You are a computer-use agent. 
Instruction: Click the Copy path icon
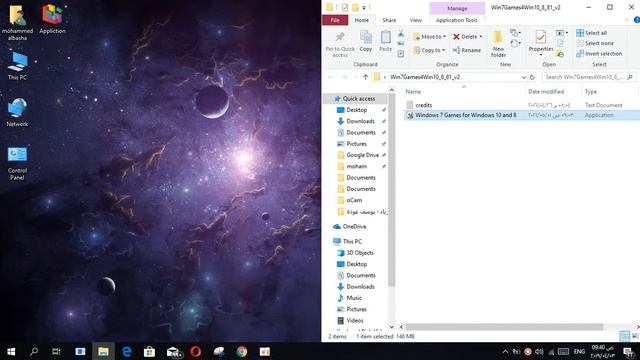[x=401, y=43]
